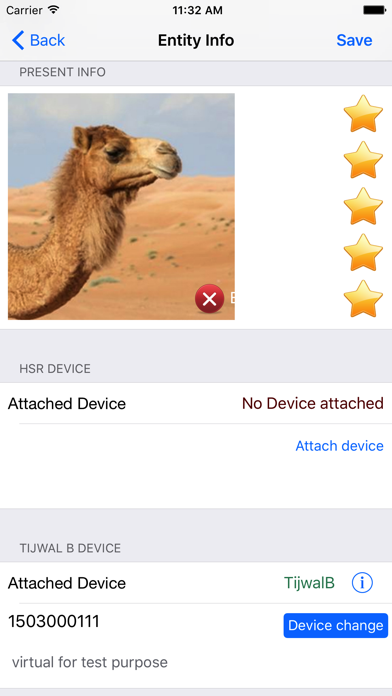Tap virtual for test purpose description

pos(90,662)
